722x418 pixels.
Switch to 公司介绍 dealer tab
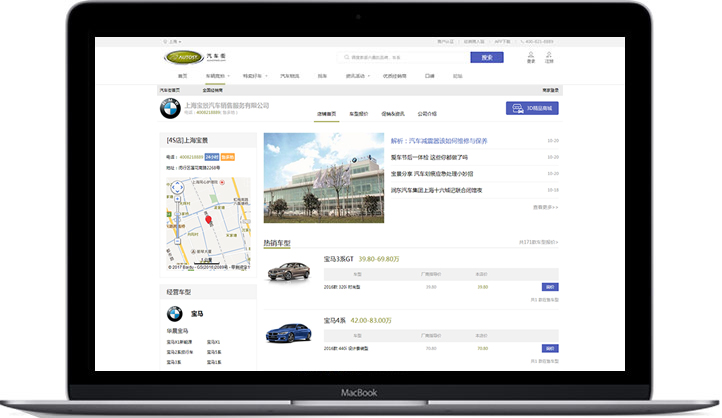pos(427,114)
